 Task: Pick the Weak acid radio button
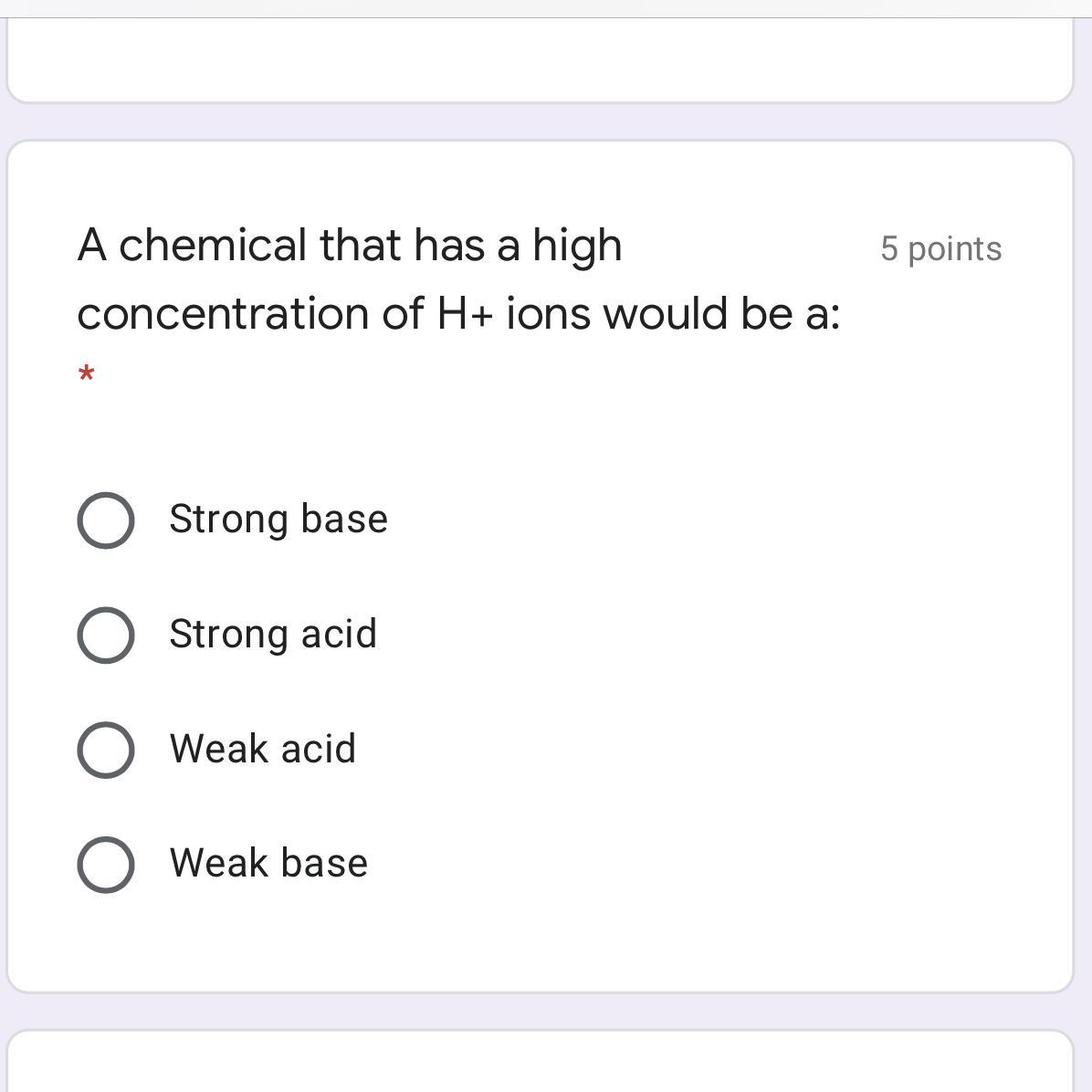106,750
